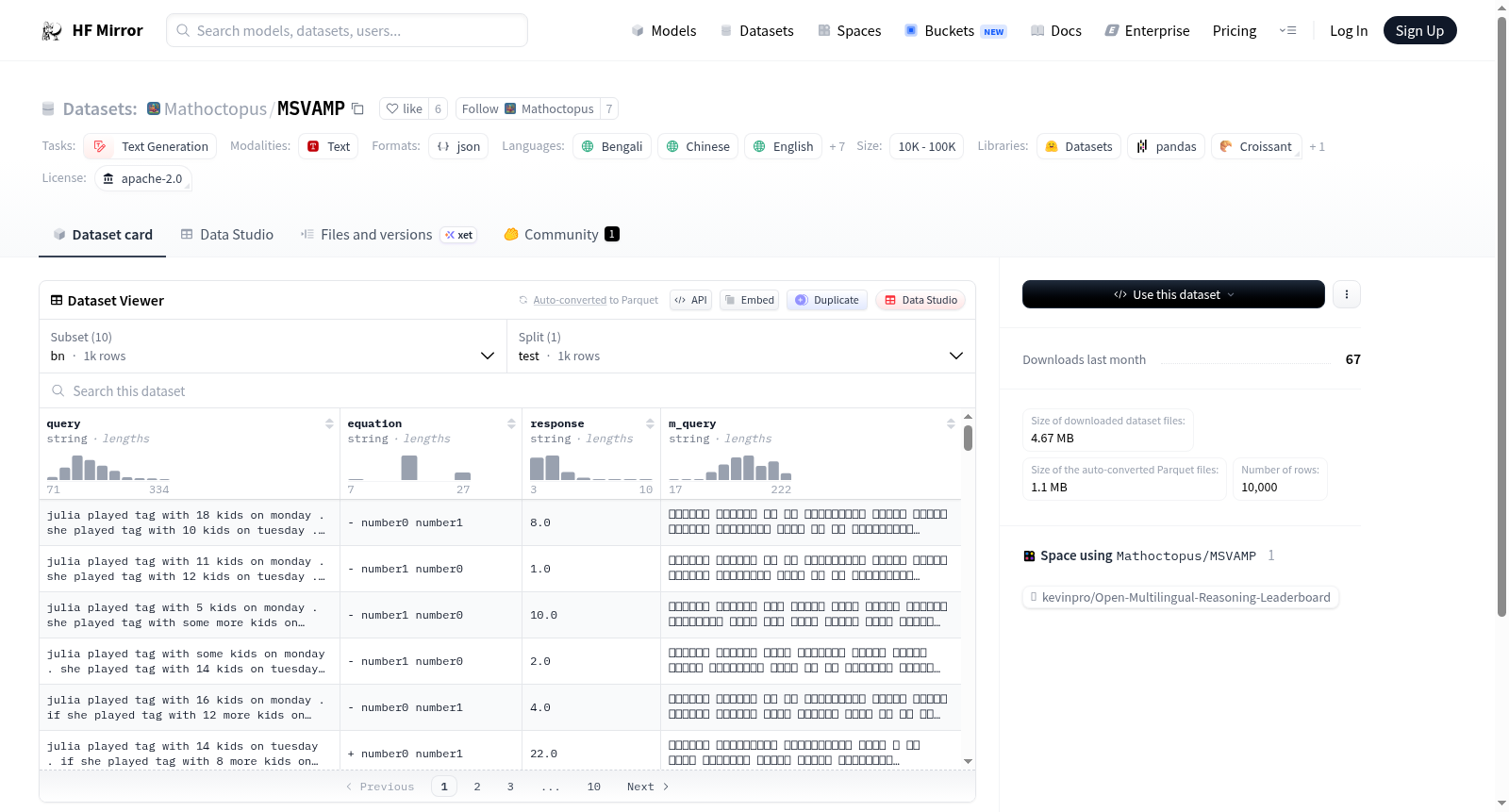This screenshot has width=1509, height=812.
Task: Click the site search input field
Action: coord(347,30)
